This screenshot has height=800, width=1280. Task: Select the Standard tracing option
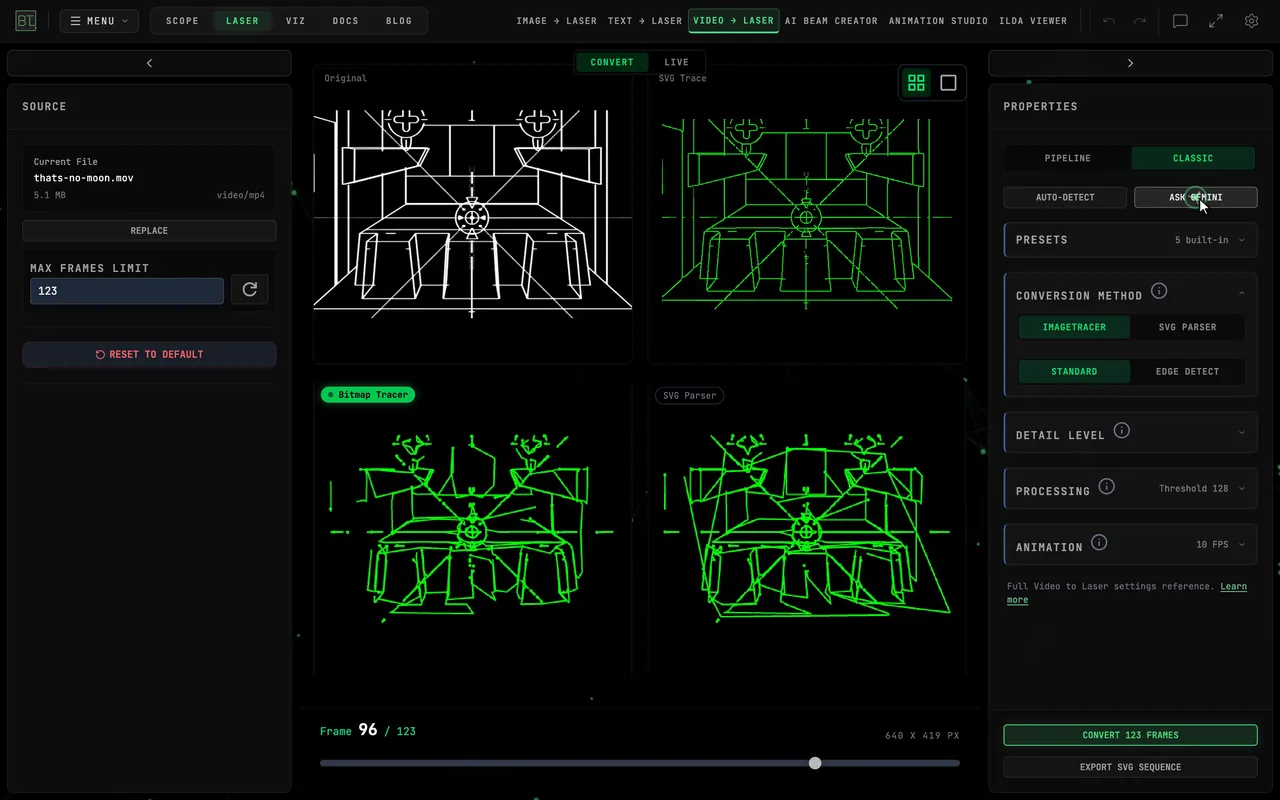1074,371
